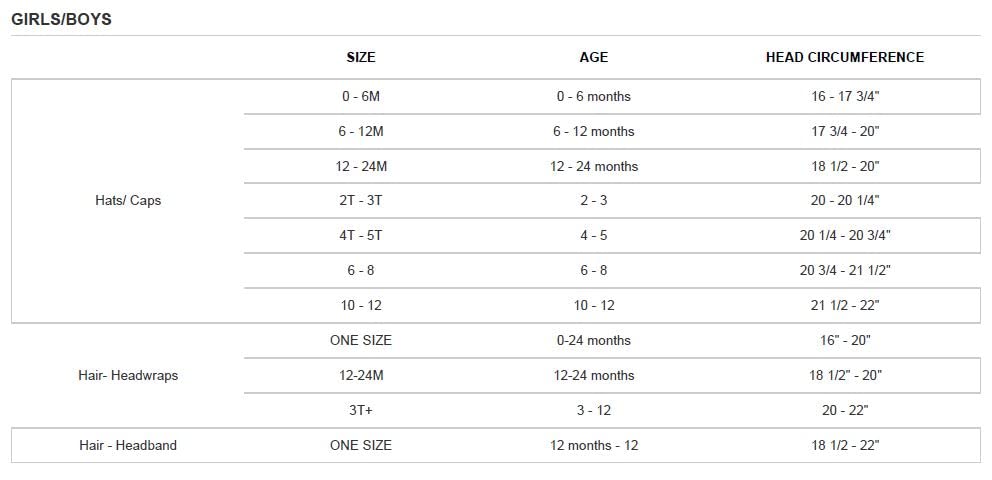Image resolution: width=992 pixels, height=480 pixels.
Task: Click the Hair - Headband row label
Action: 128,445
